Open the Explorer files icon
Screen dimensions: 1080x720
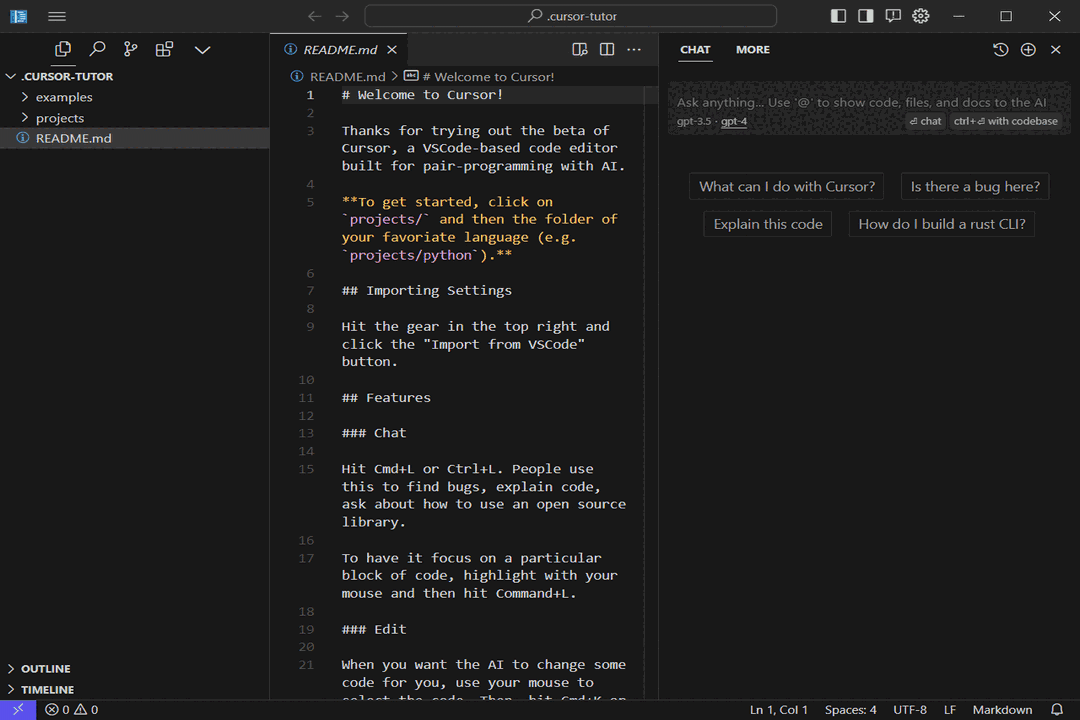[63, 49]
